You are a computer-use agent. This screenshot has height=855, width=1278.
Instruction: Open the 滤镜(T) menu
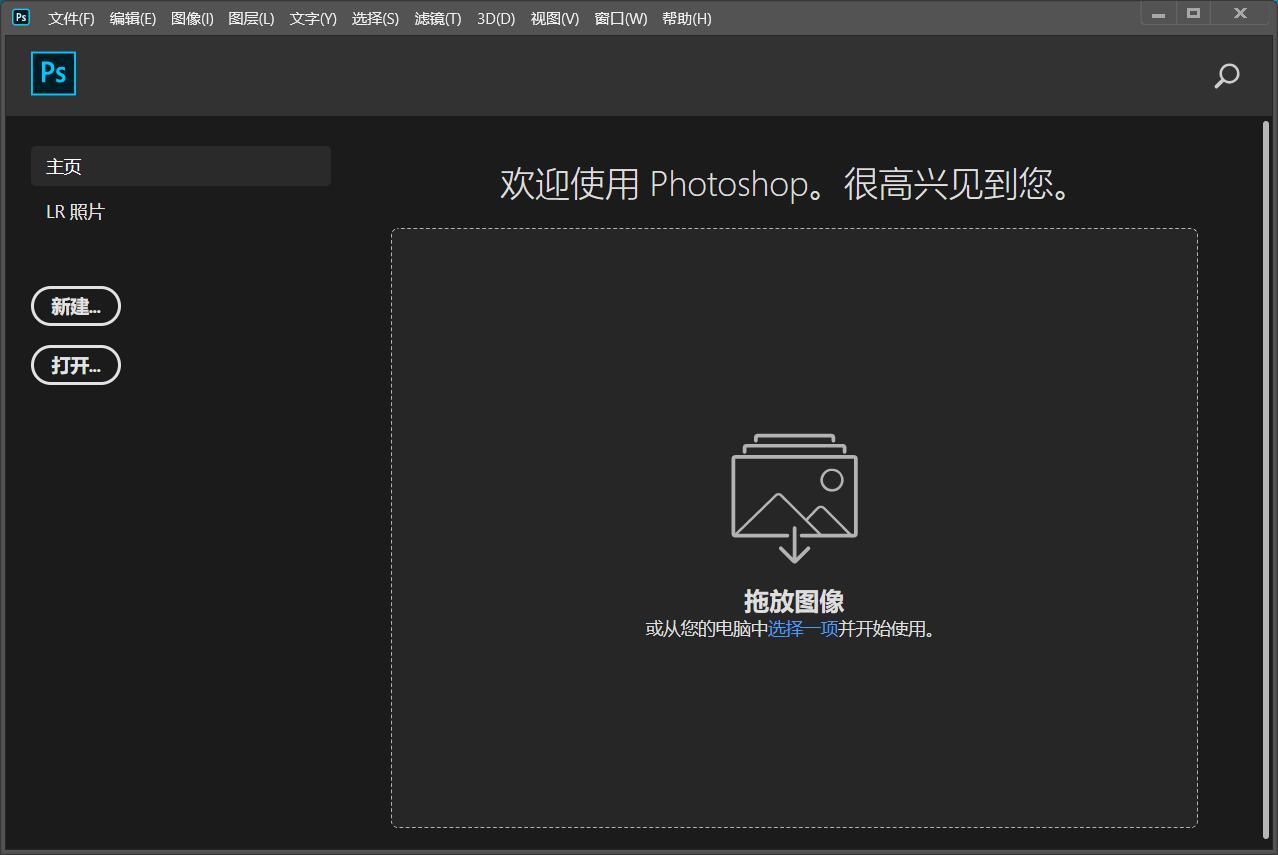coord(437,19)
